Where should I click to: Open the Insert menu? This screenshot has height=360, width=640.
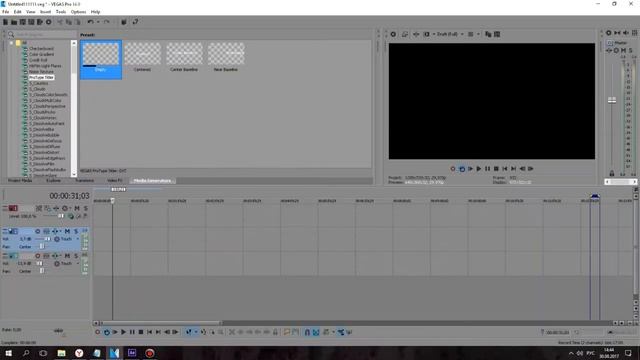point(45,12)
